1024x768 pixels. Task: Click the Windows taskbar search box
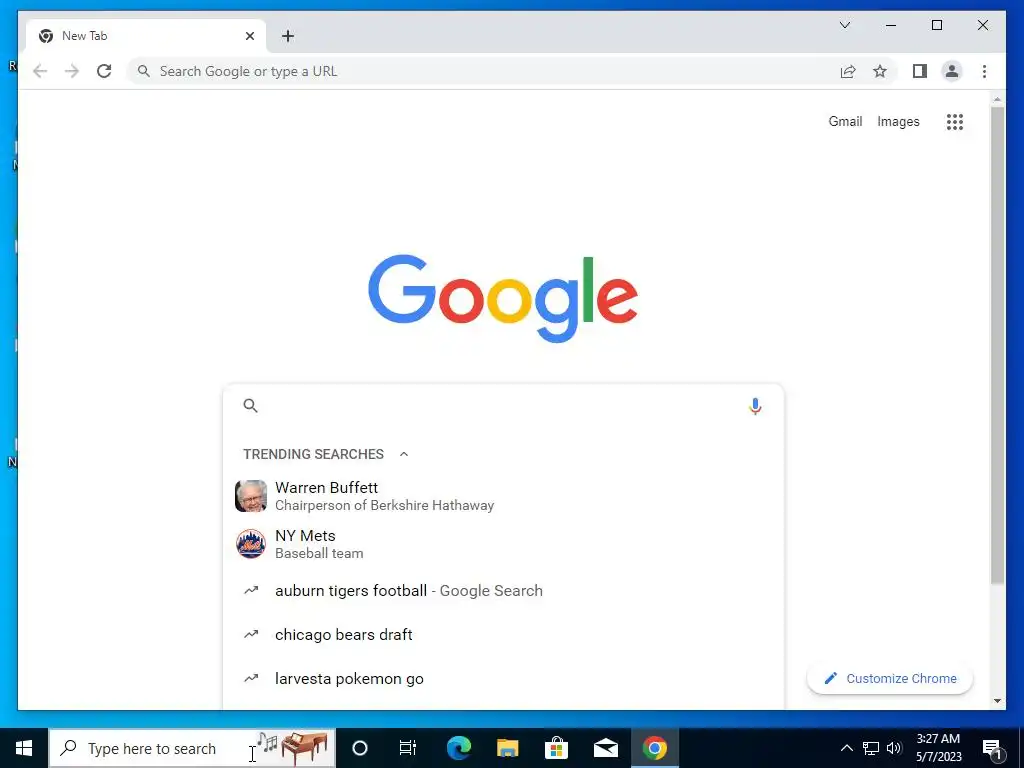(192, 748)
